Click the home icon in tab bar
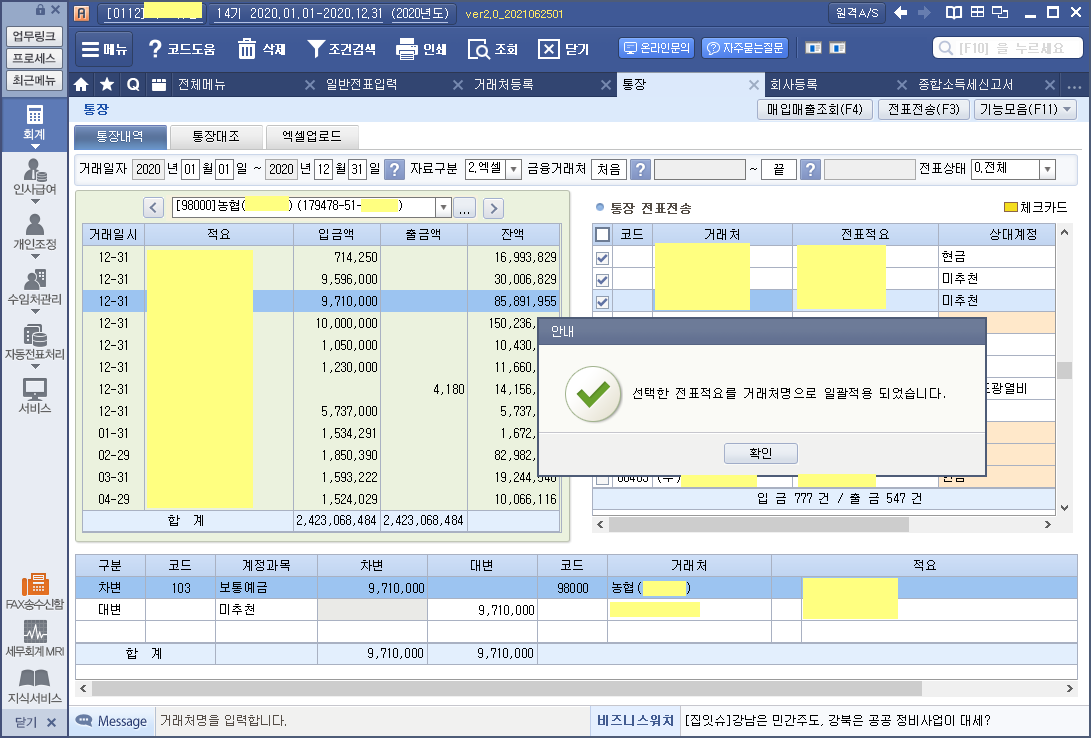Image resolution: width=1091 pixels, height=738 pixels. 82,85
